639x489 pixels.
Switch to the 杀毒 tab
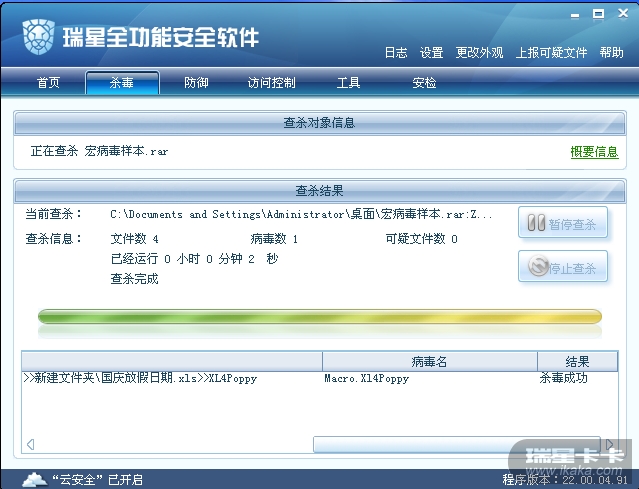(122, 83)
